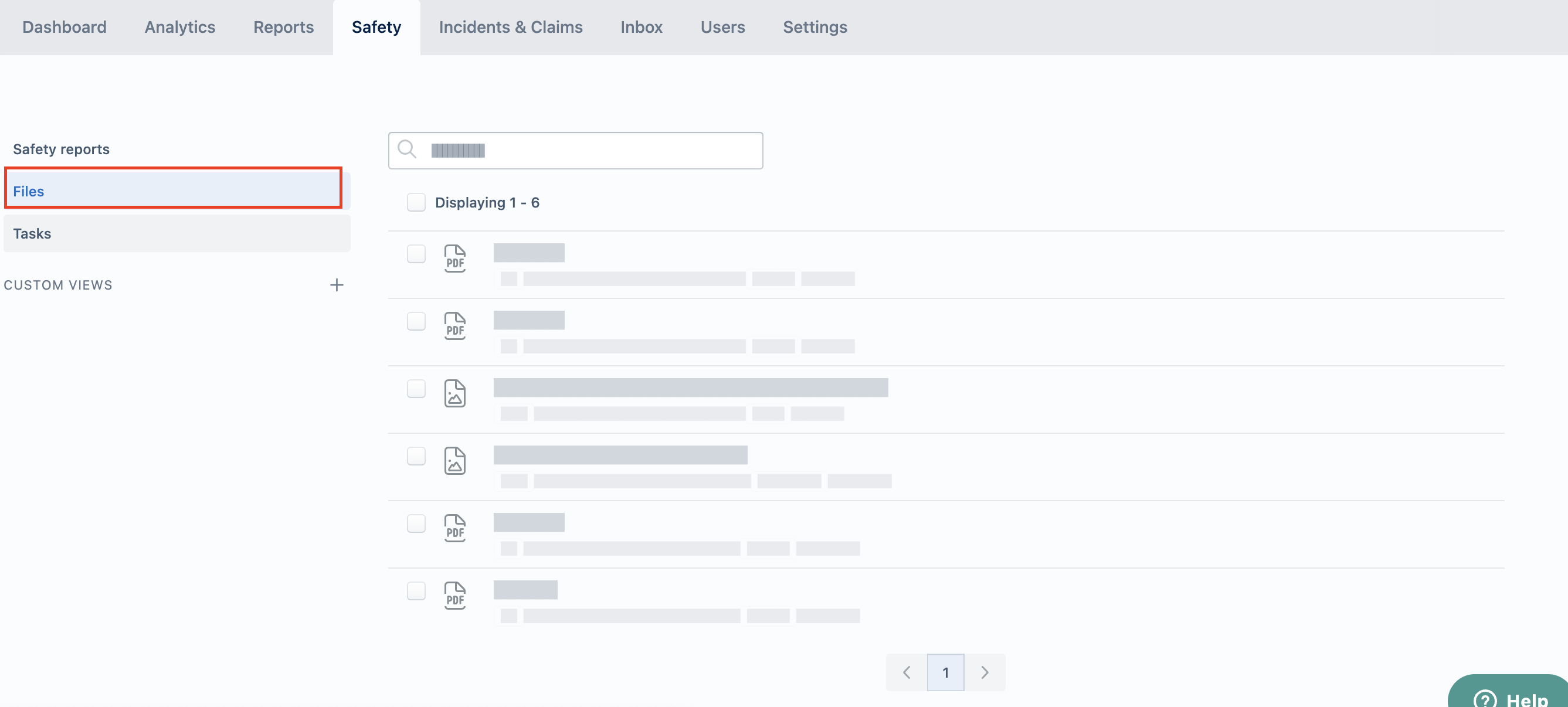Check the second image file row checkbox
Image resolution: width=1568 pixels, height=707 pixels.
point(416,456)
